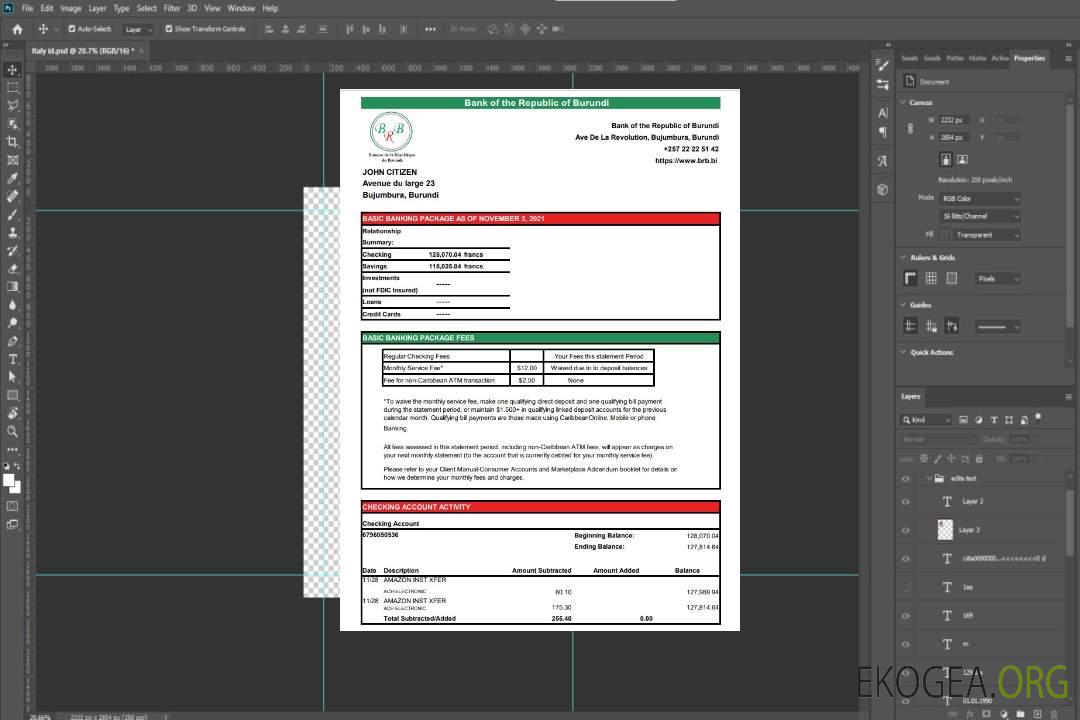
Task: Switch to the Properties tab
Action: pos(1029,58)
